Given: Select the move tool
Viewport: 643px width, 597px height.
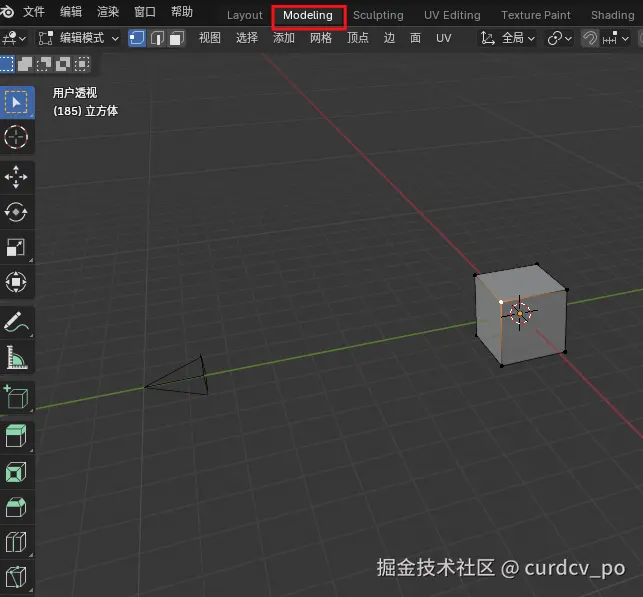Looking at the screenshot, I should (16, 177).
